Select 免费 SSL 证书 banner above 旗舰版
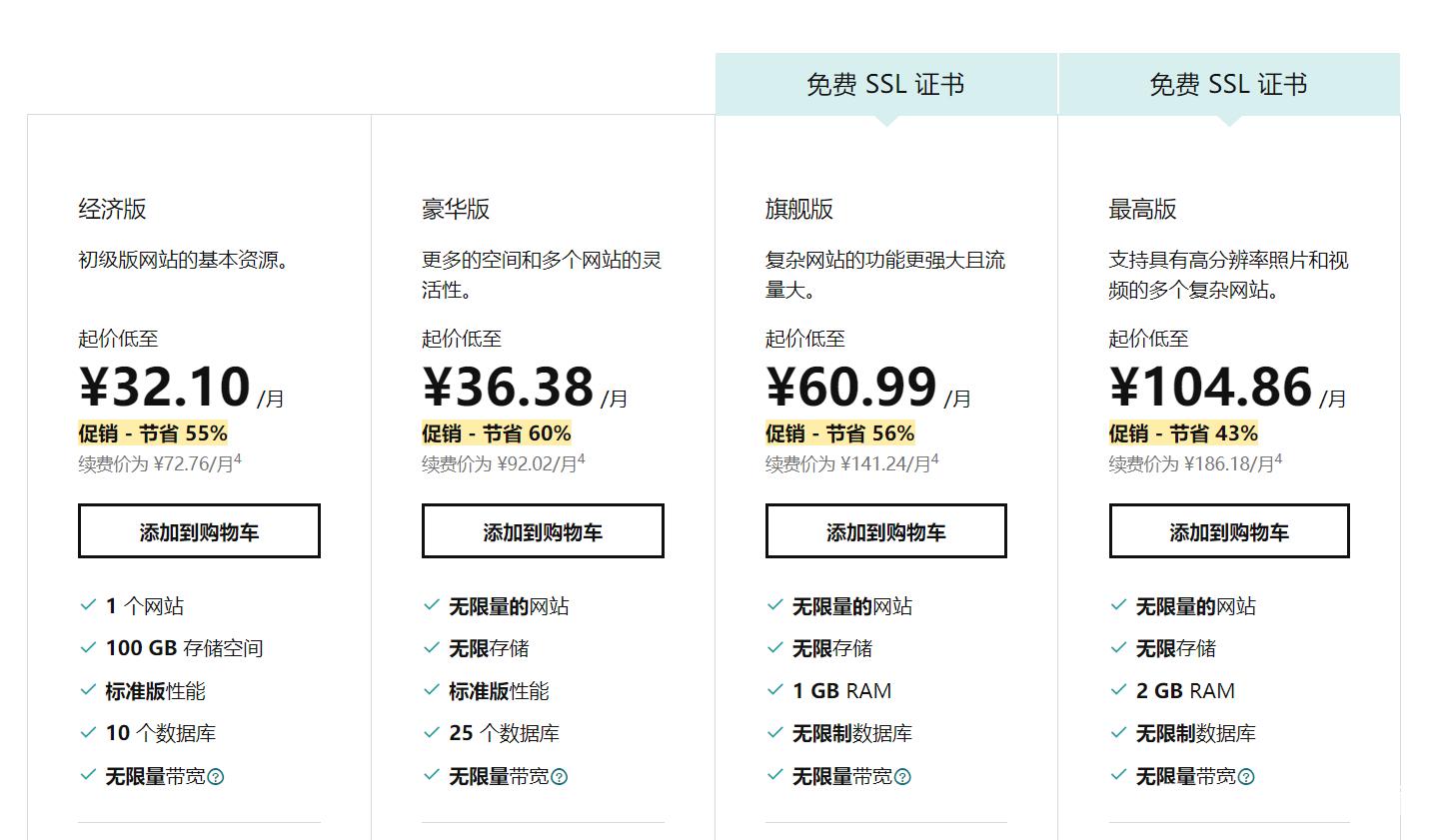1453x840 pixels. click(886, 85)
